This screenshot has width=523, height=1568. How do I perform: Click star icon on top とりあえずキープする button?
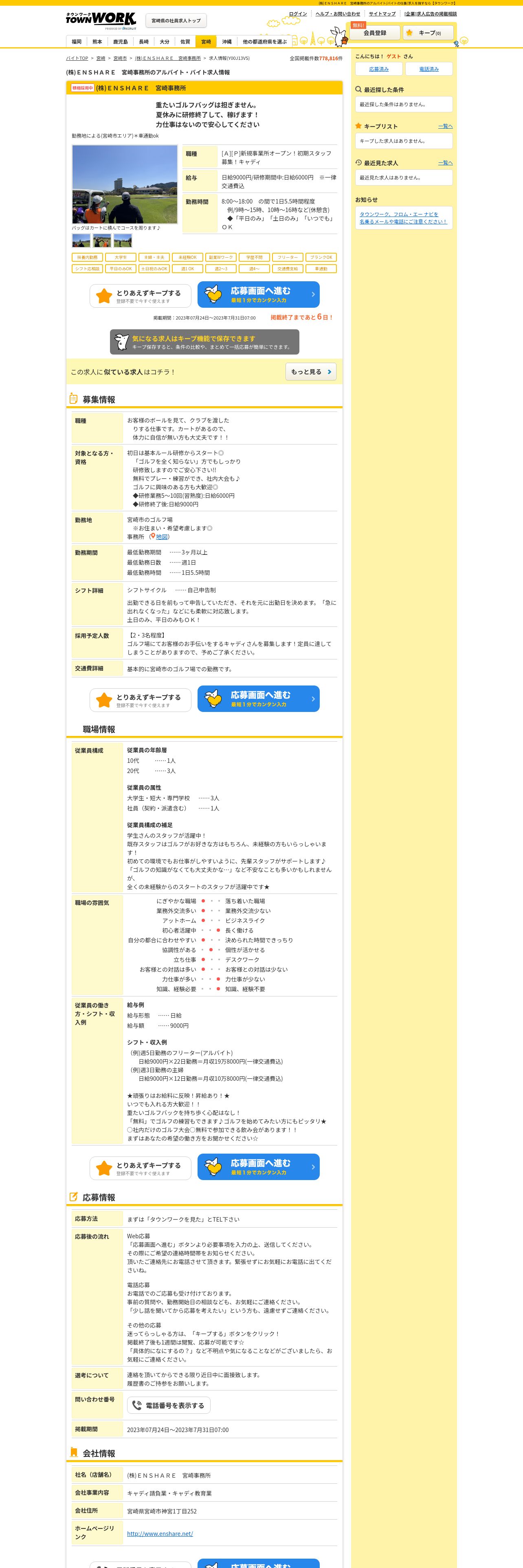tap(104, 296)
